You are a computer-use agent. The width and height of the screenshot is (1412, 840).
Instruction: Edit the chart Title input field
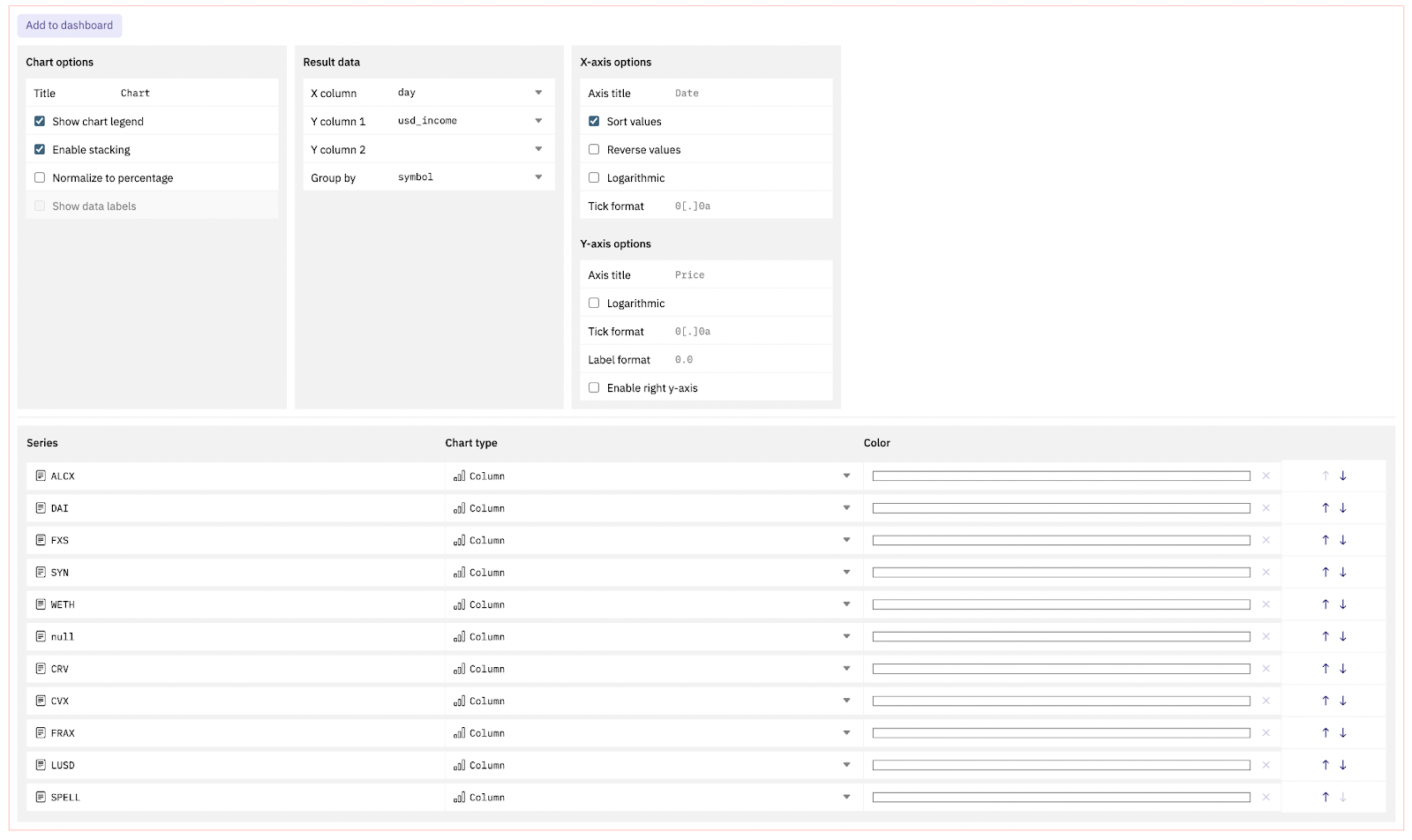coord(194,94)
